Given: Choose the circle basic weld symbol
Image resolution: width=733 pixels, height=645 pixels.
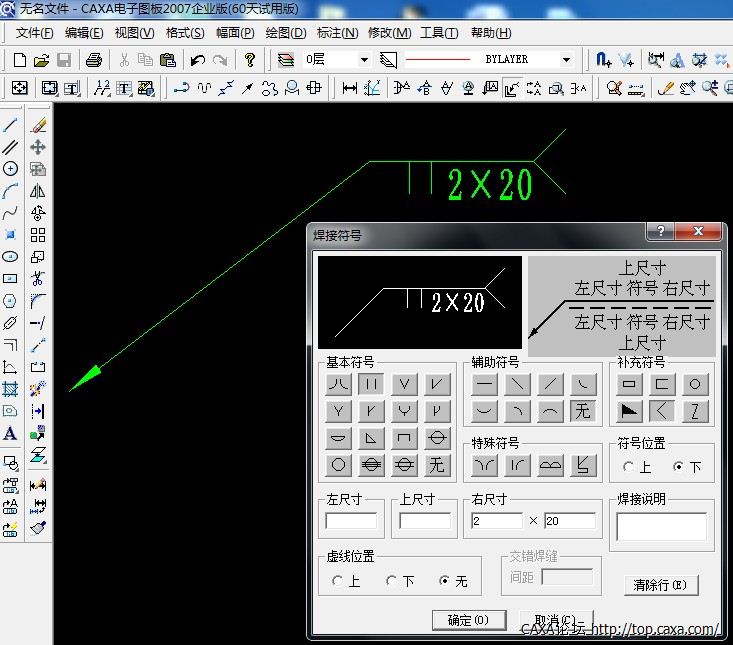Looking at the screenshot, I should pyautogui.click(x=339, y=465).
